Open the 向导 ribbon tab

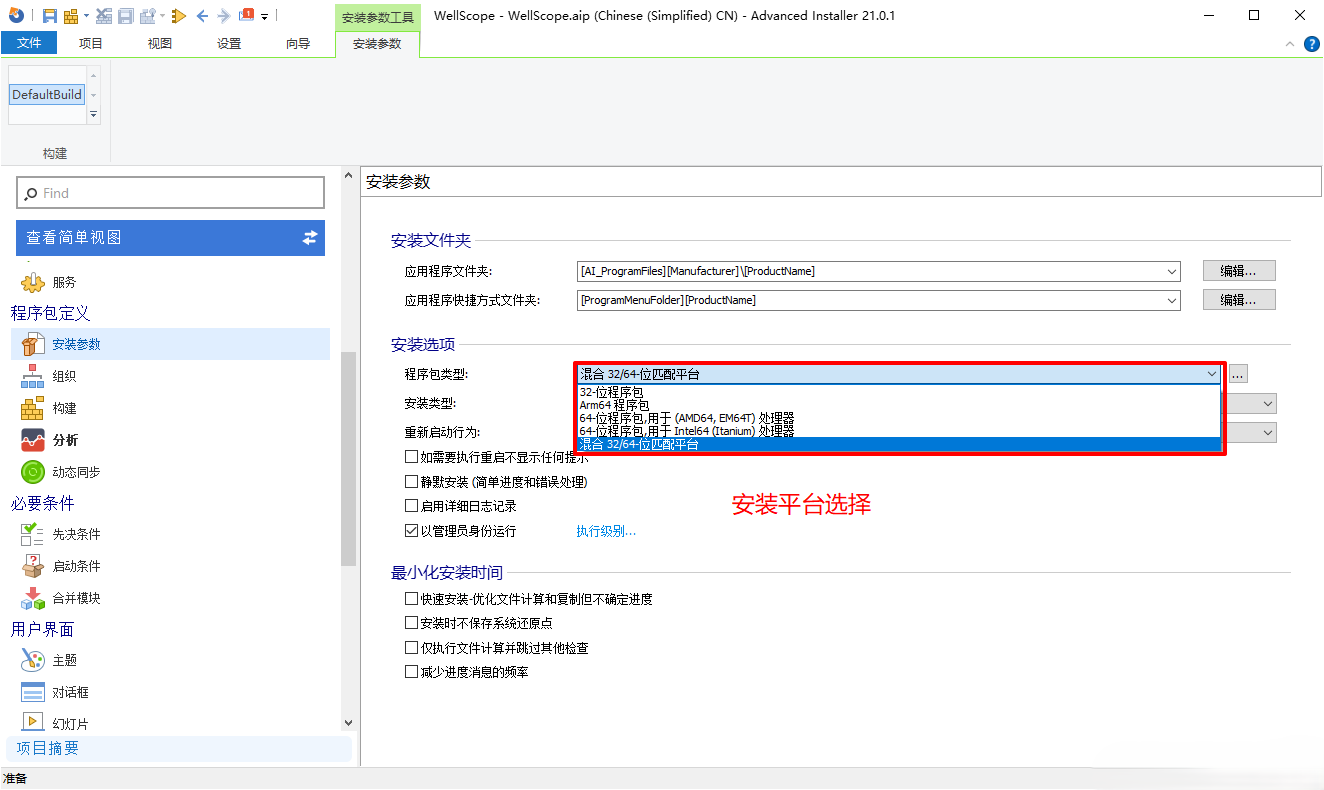click(x=298, y=43)
